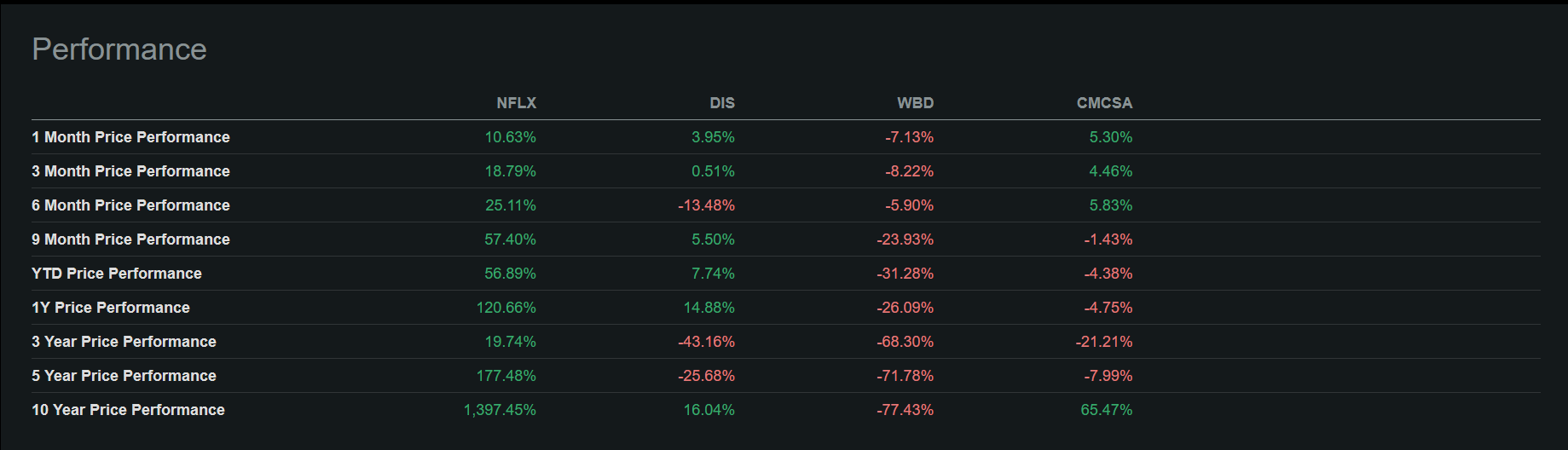
Task: Click the WBD YTD value -31.28%
Action: click(905, 274)
